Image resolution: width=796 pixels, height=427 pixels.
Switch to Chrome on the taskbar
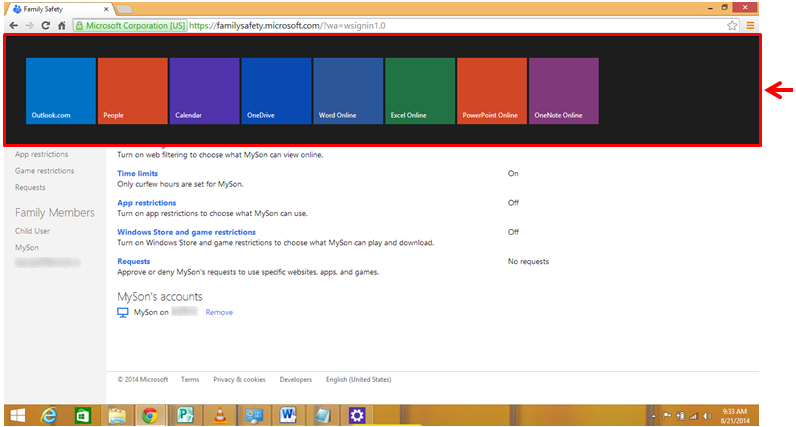point(150,415)
